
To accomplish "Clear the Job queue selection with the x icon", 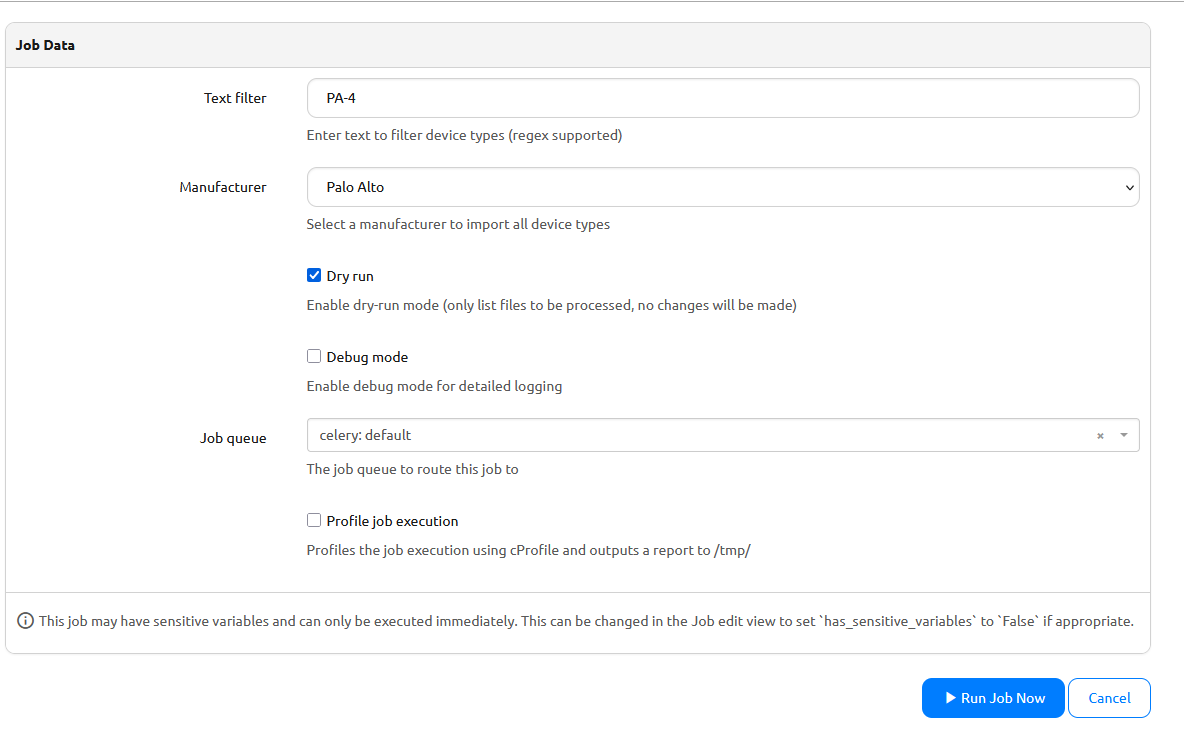I will pyautogui.click(x=1100, y=436).
